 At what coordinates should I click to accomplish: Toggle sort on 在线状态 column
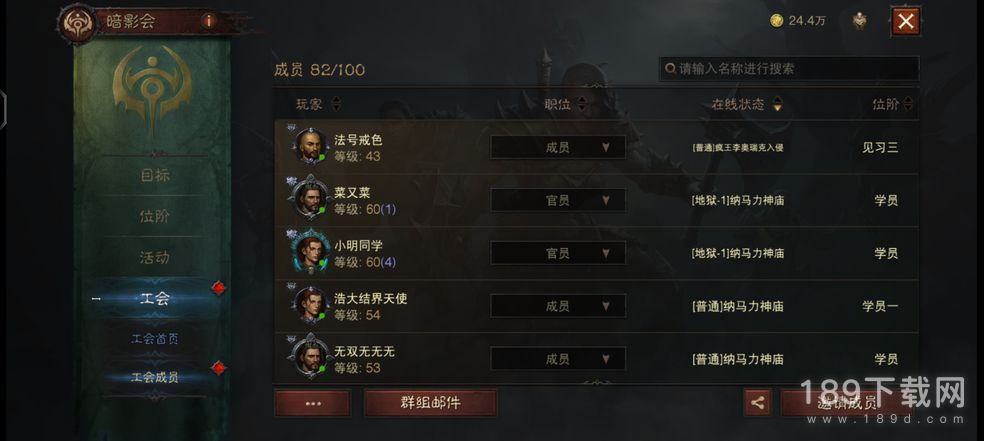777,104
